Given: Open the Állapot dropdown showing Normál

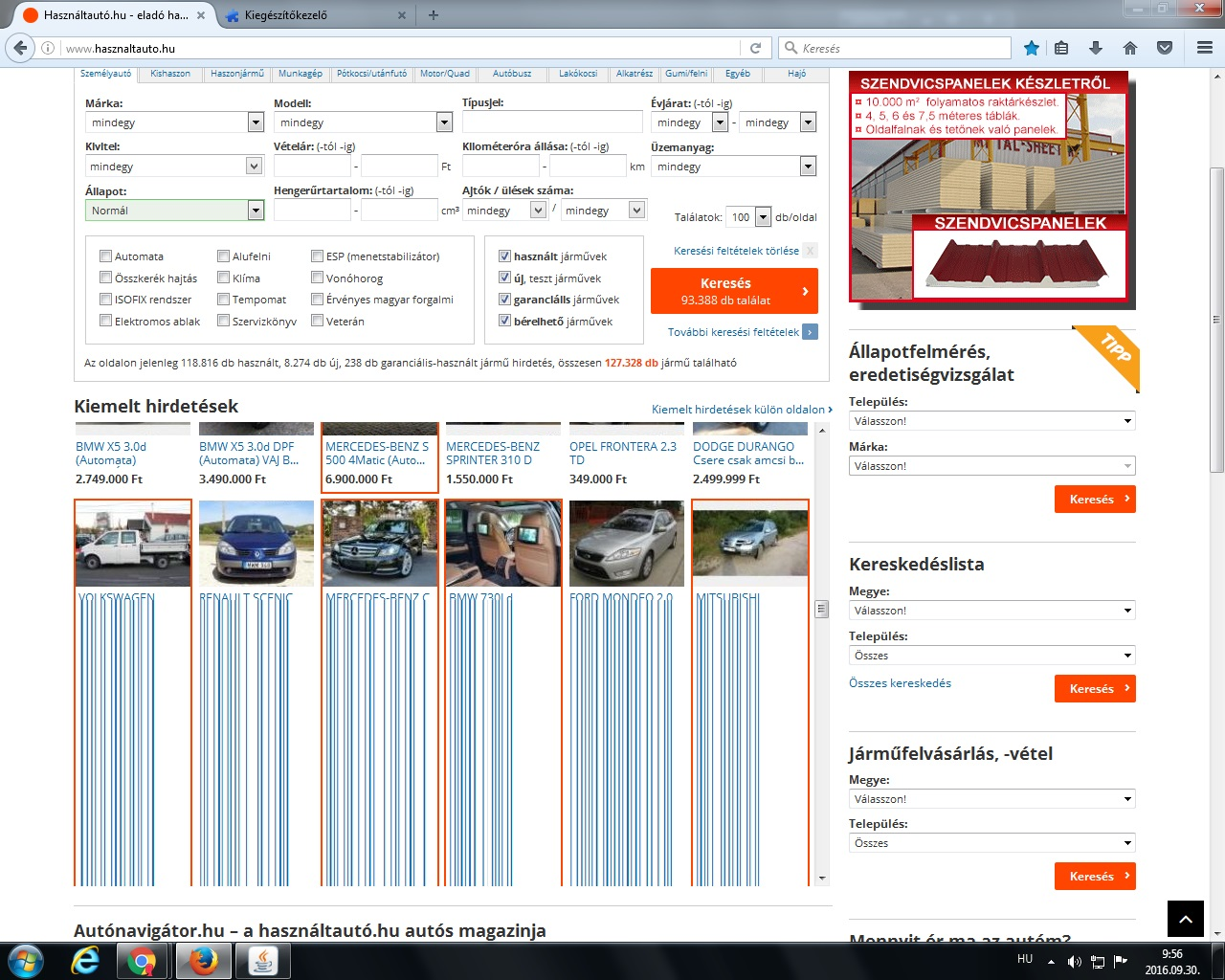Looking at the screenshot, I should [174, 211].
